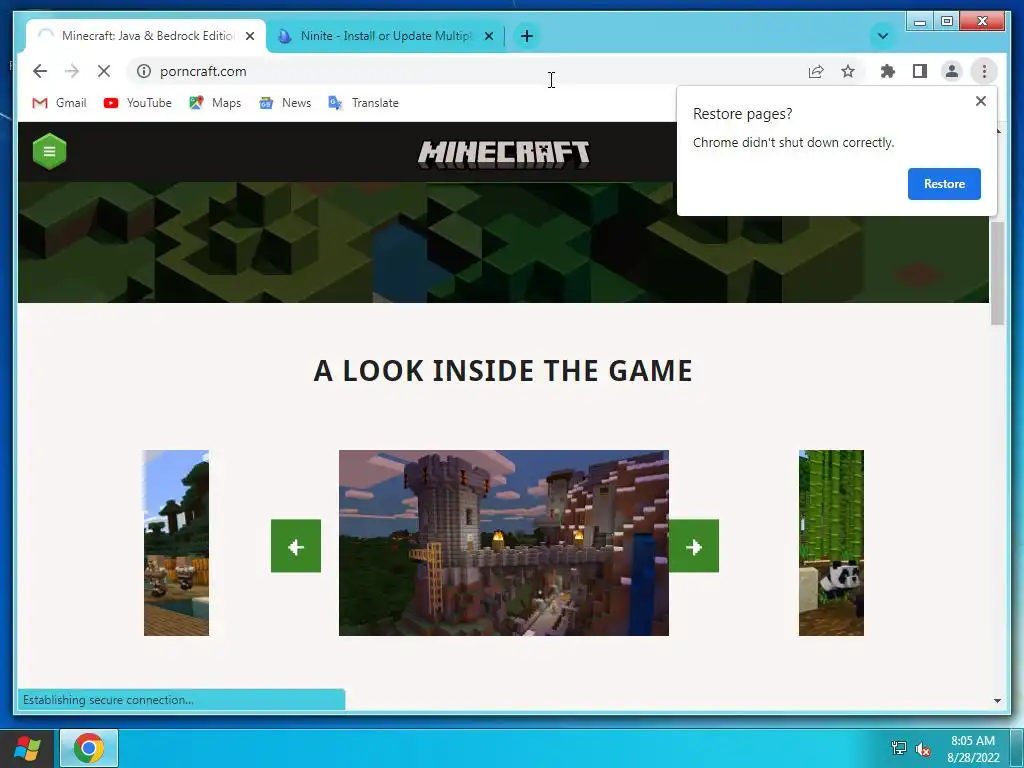1024x768 pixels.
Task: Open the Translate bookmark
Action: coord(363,103)
